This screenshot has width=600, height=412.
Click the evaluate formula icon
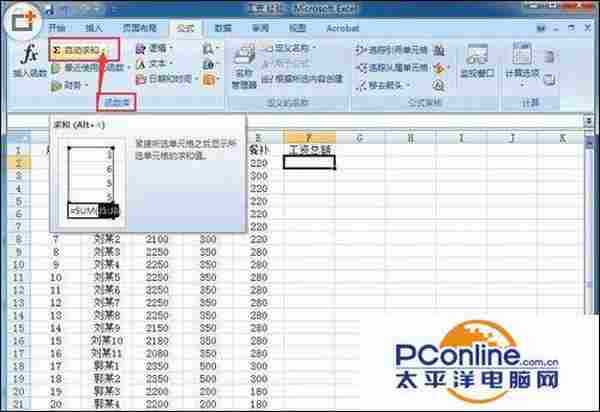pos(439,85)
